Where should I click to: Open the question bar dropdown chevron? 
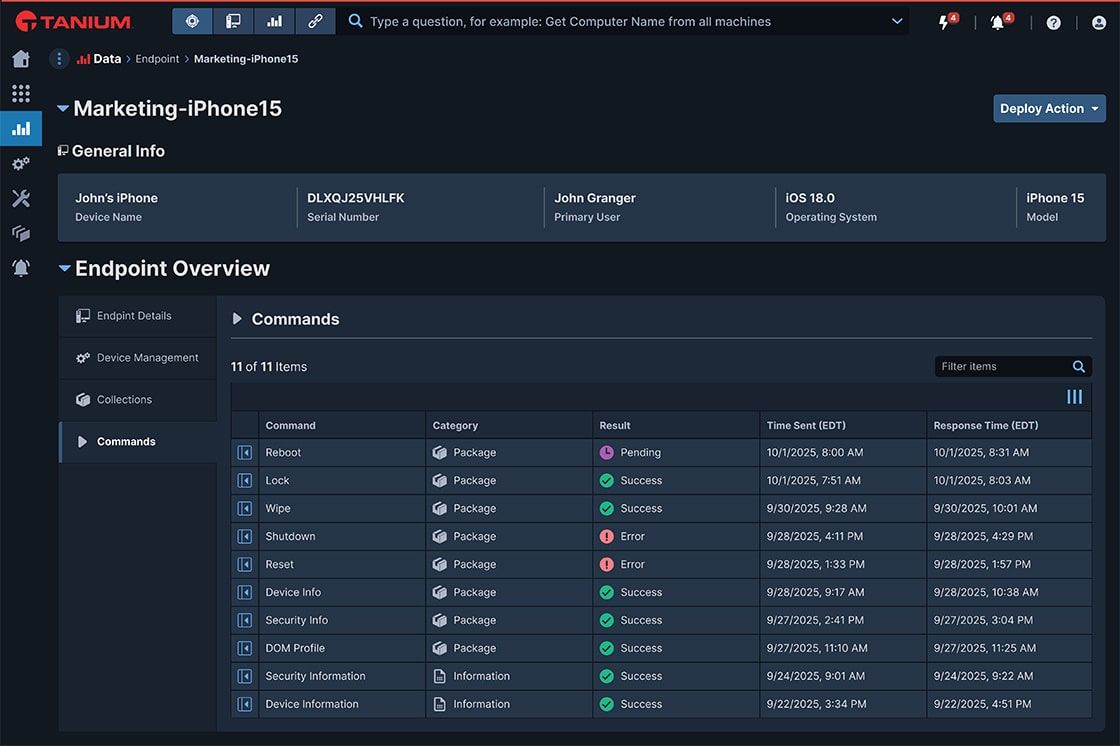(x=897, y=21)
